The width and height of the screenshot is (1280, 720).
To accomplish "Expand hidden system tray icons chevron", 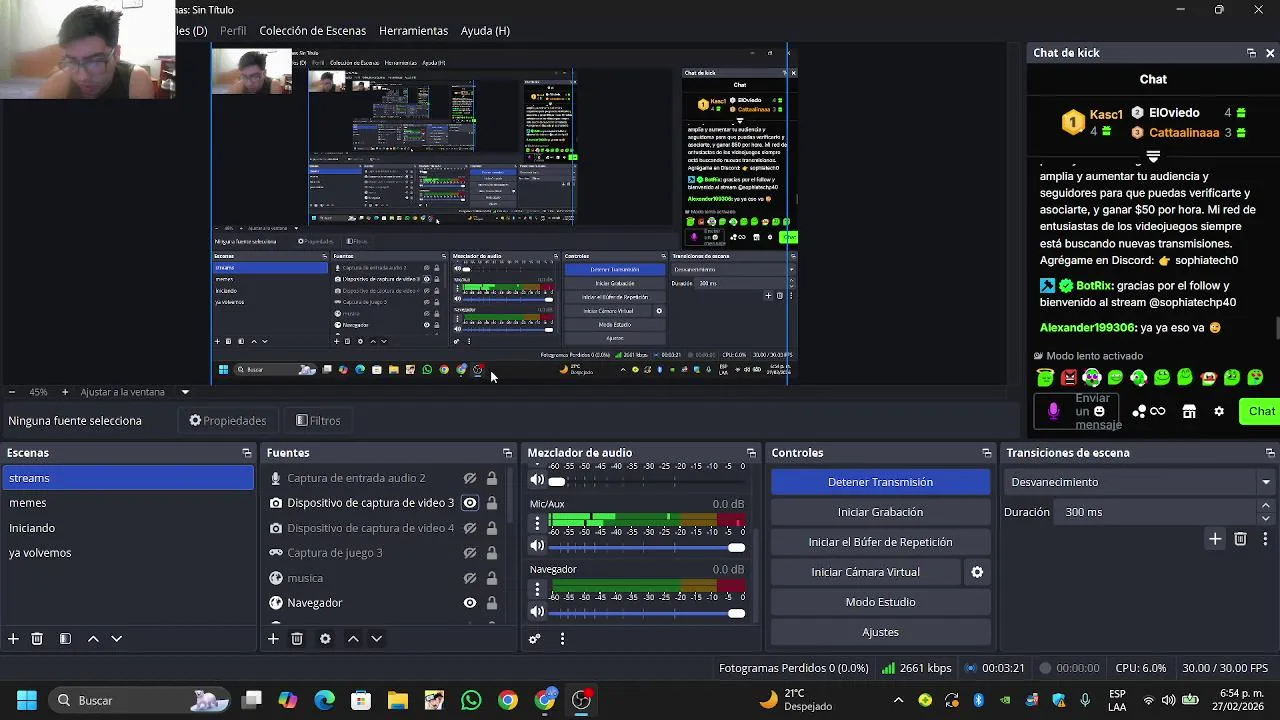I will pos(898,700).
